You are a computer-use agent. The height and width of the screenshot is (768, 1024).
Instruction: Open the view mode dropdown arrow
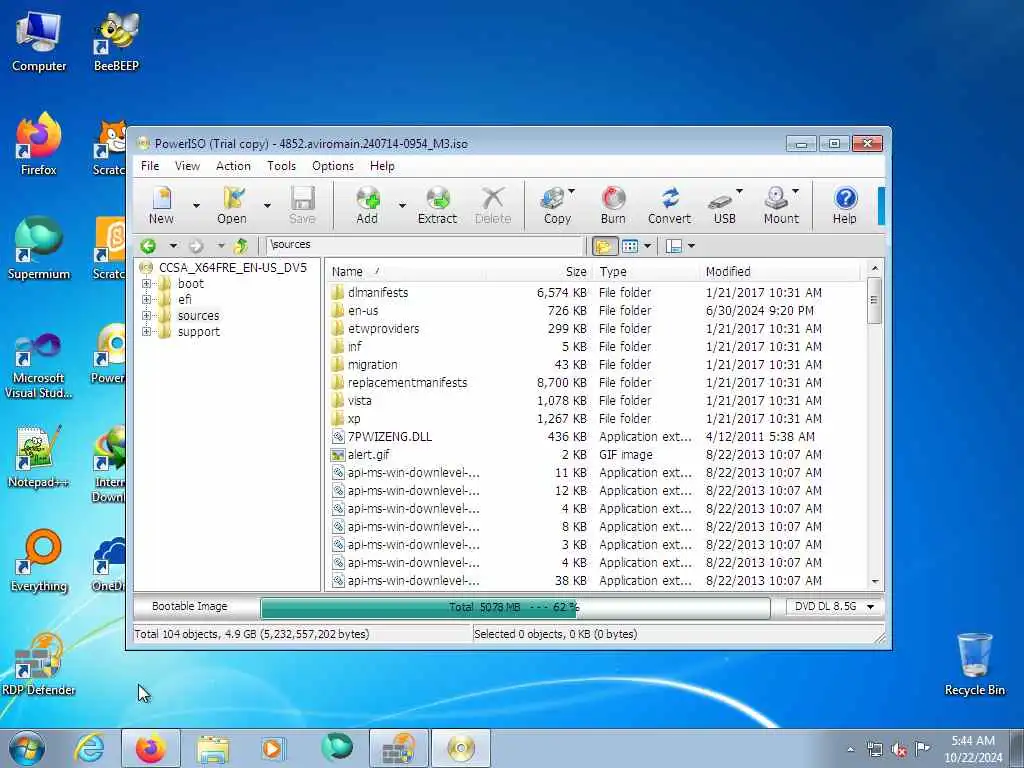tap(647, 246)
